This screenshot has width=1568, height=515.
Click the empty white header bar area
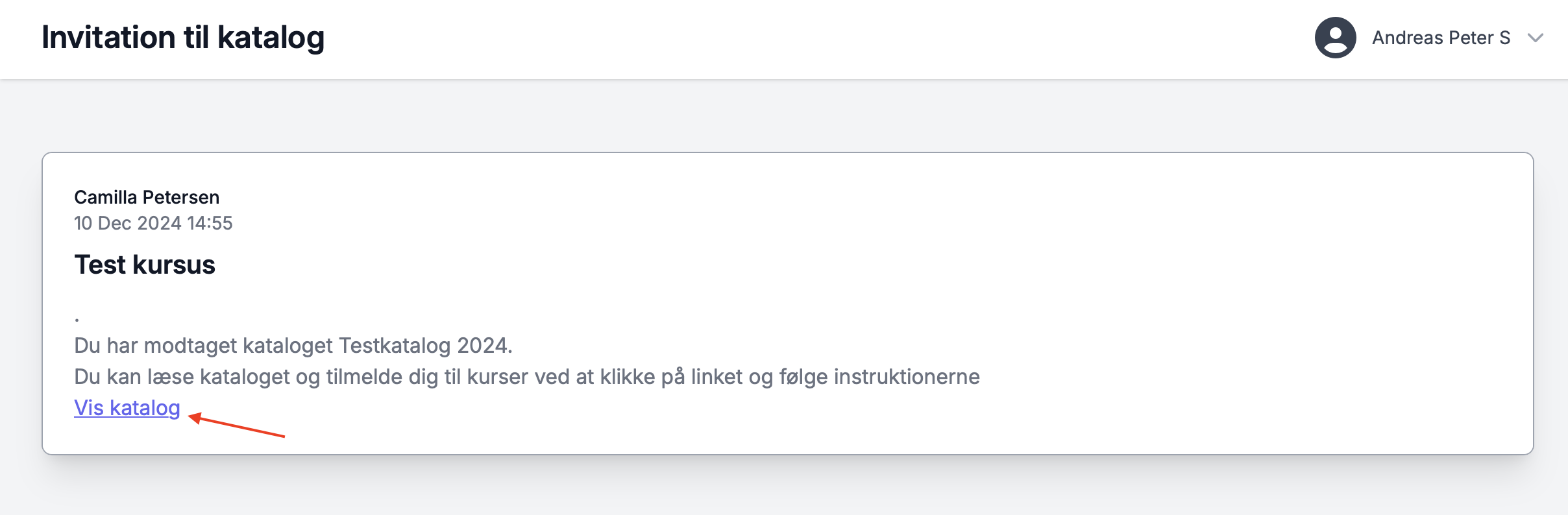[x=779, y=39]
